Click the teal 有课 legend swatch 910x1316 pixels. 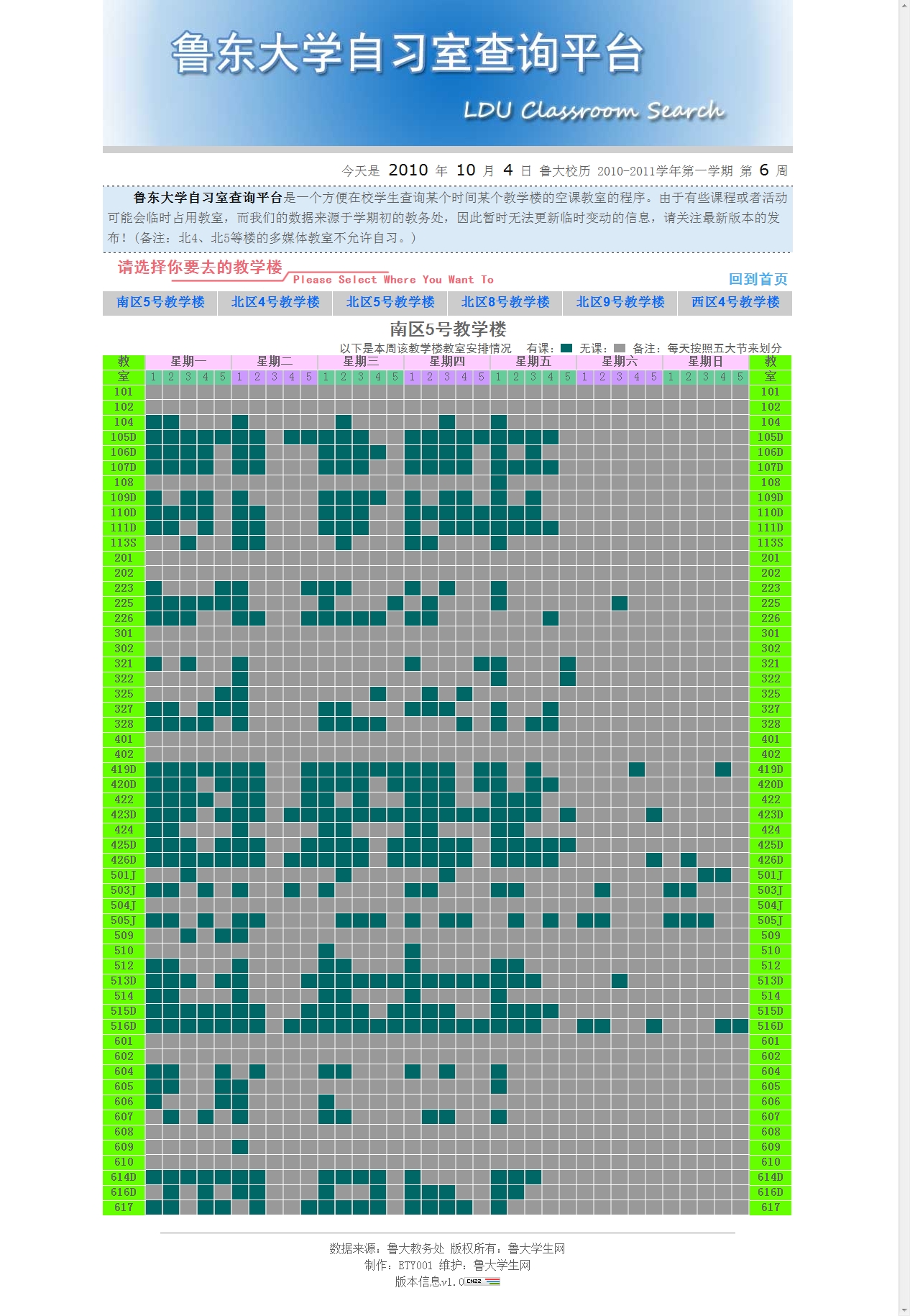566,348
